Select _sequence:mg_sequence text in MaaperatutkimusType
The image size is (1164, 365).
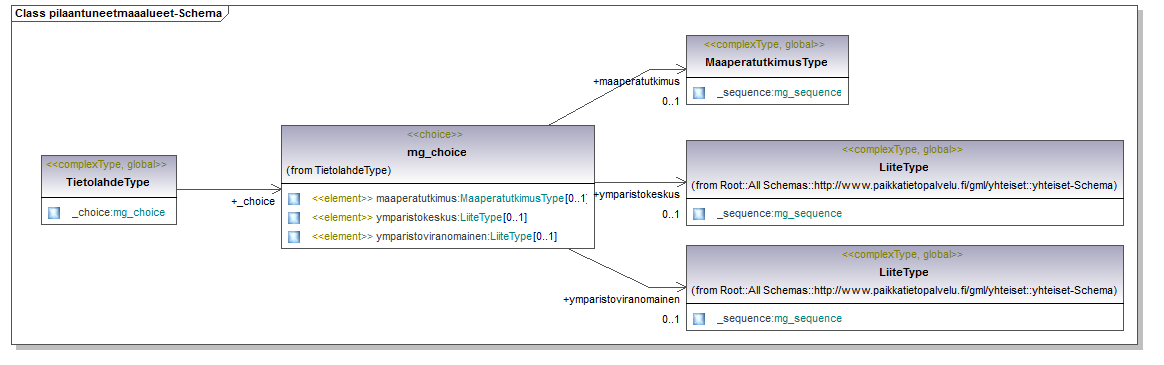click(x=779, y=93)
